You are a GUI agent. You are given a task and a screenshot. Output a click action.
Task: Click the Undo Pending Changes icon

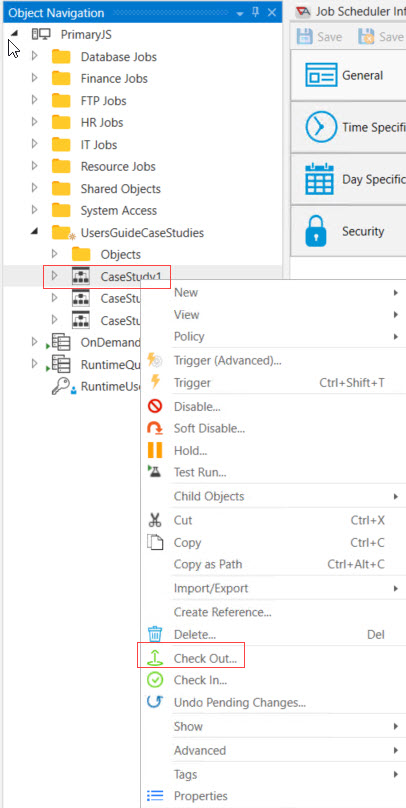[155, 702]
